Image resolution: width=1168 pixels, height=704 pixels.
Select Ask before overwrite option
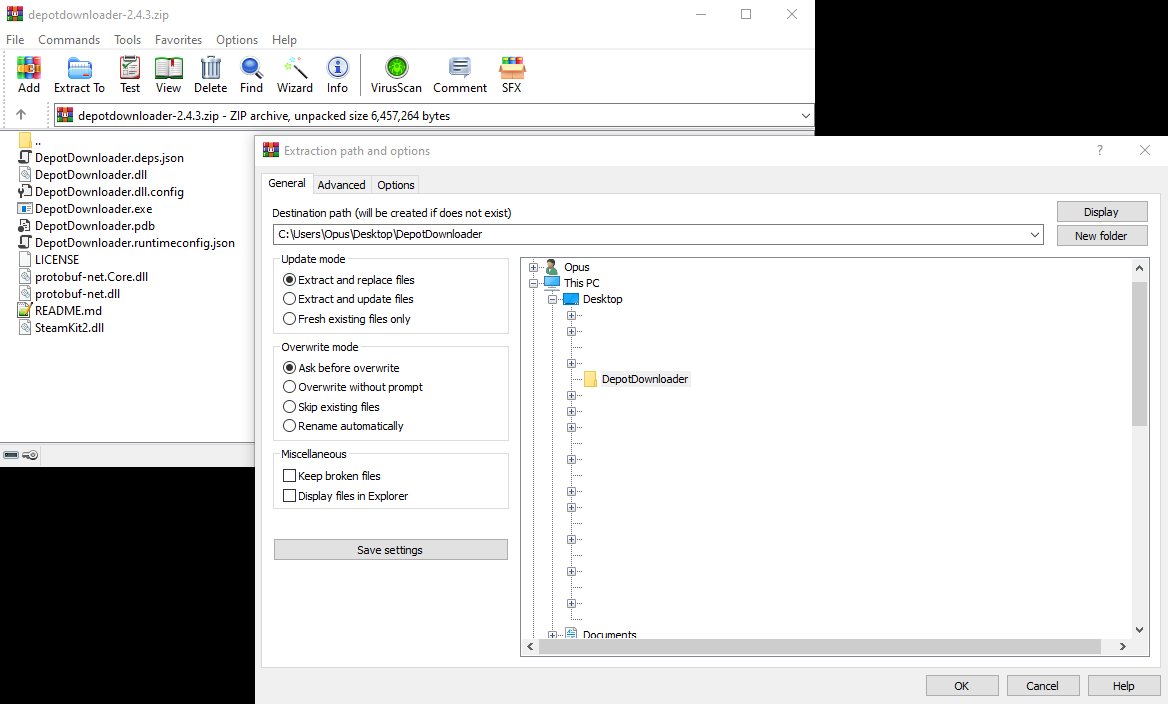289,368
